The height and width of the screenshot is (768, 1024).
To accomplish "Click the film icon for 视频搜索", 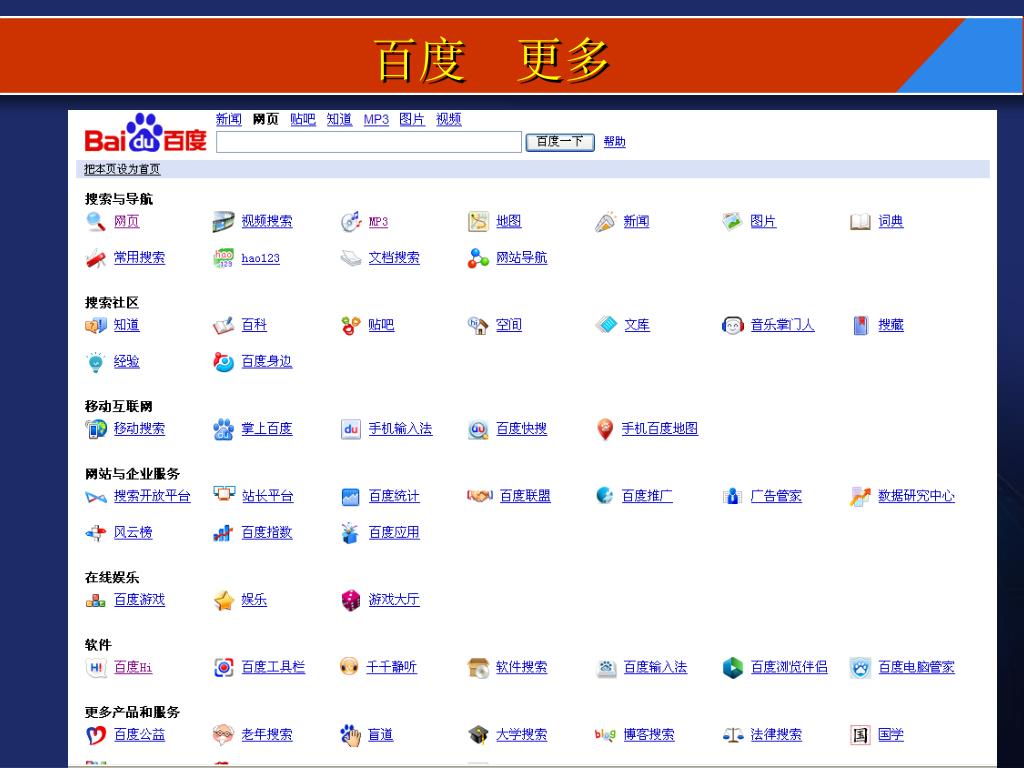I will point(223,222).
